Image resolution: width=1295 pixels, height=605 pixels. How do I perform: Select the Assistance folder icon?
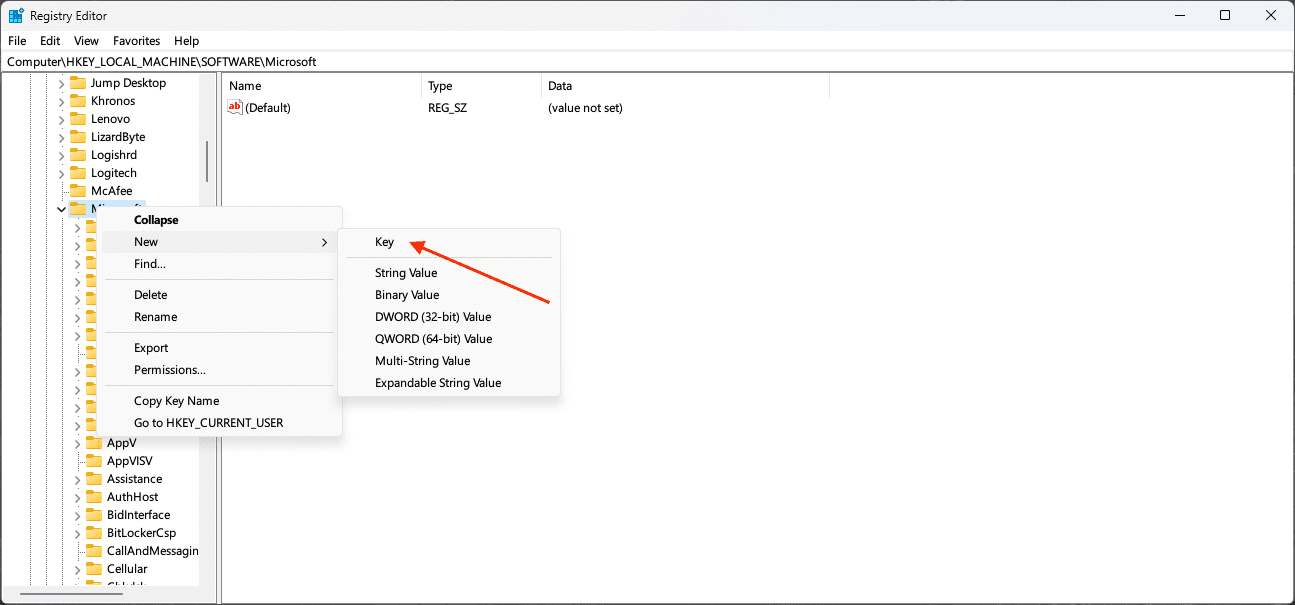[94, 479]
